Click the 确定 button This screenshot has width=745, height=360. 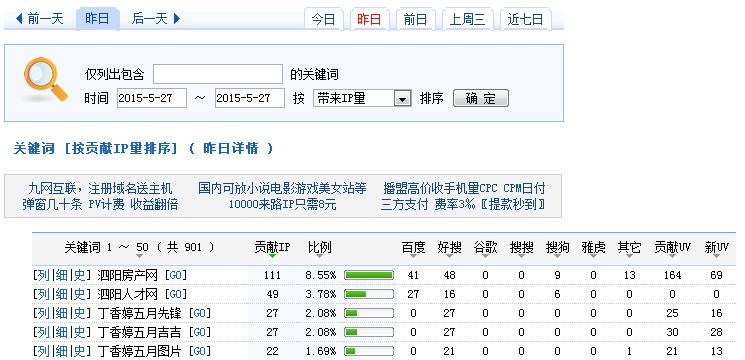(x=480, y=98)
